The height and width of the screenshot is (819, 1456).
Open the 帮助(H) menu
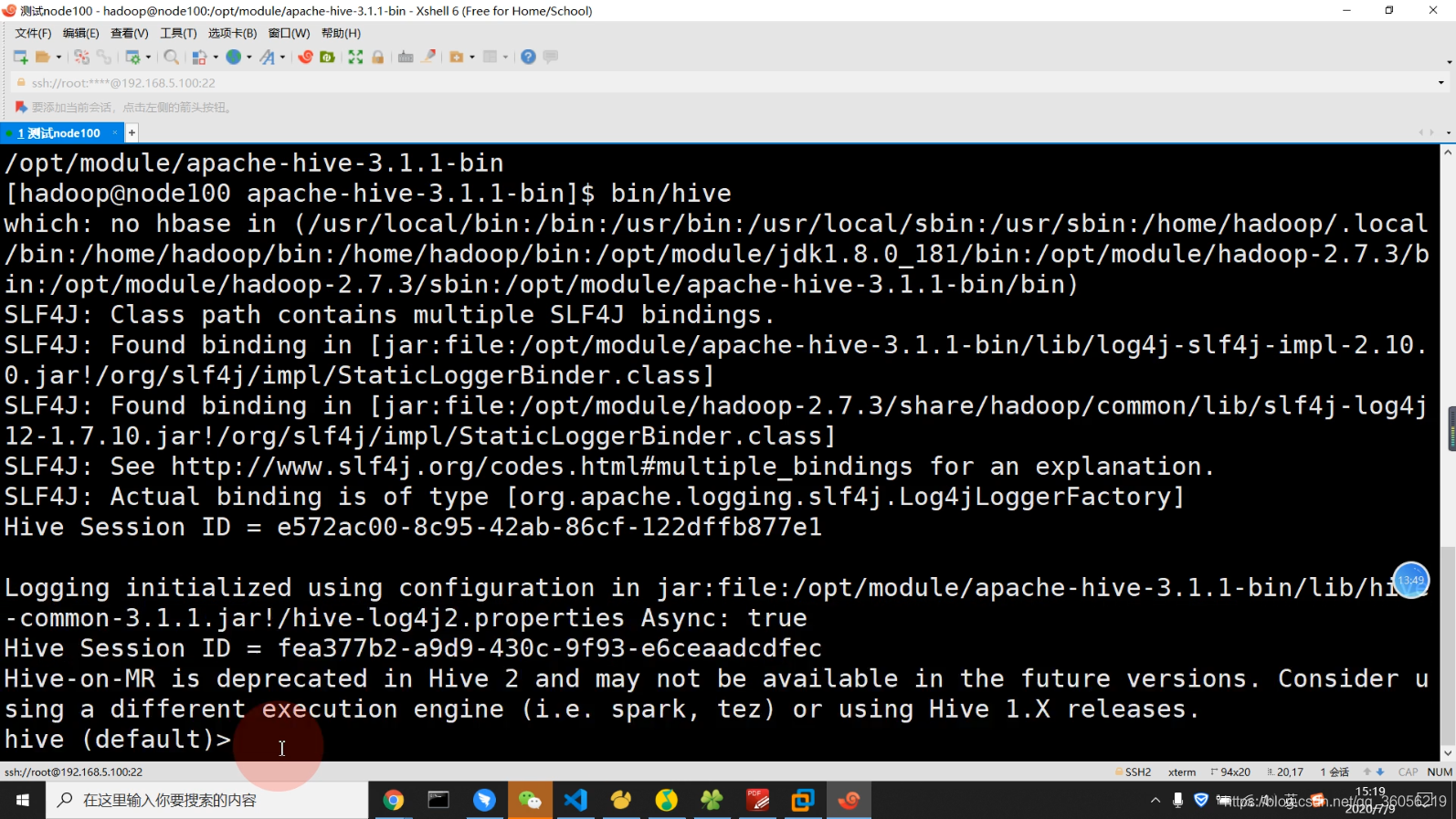point(341,33)
